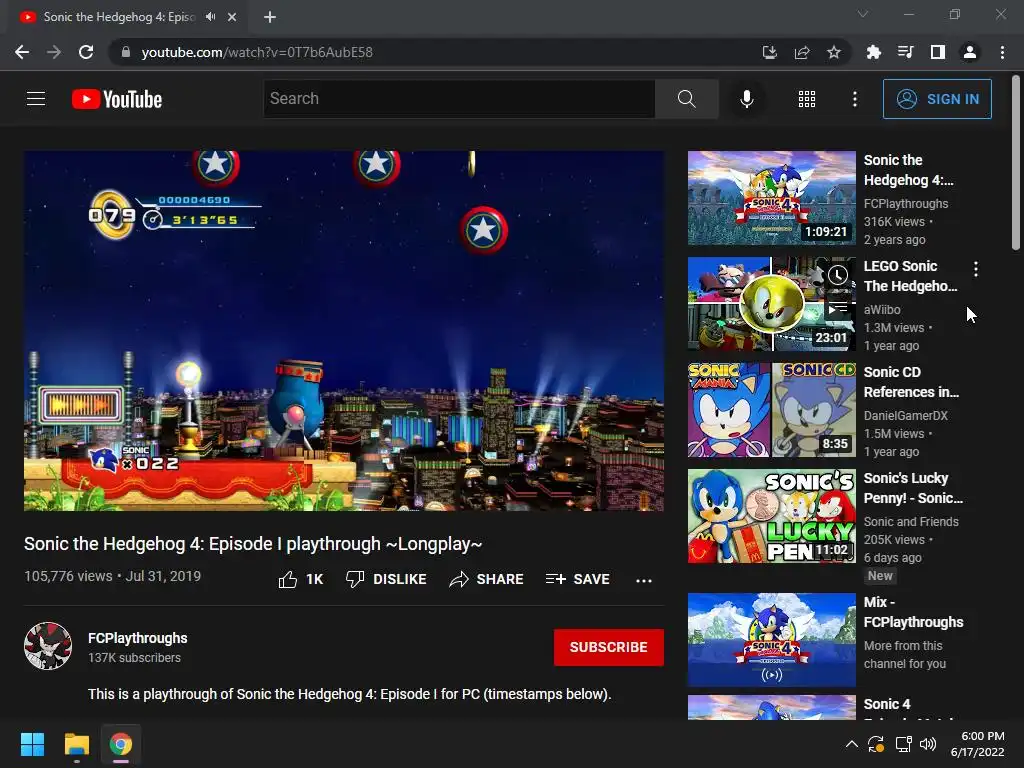This screenshot has height=768, width=1024.
Task: Click the address bar URL
Action: [x=257, y=52]
